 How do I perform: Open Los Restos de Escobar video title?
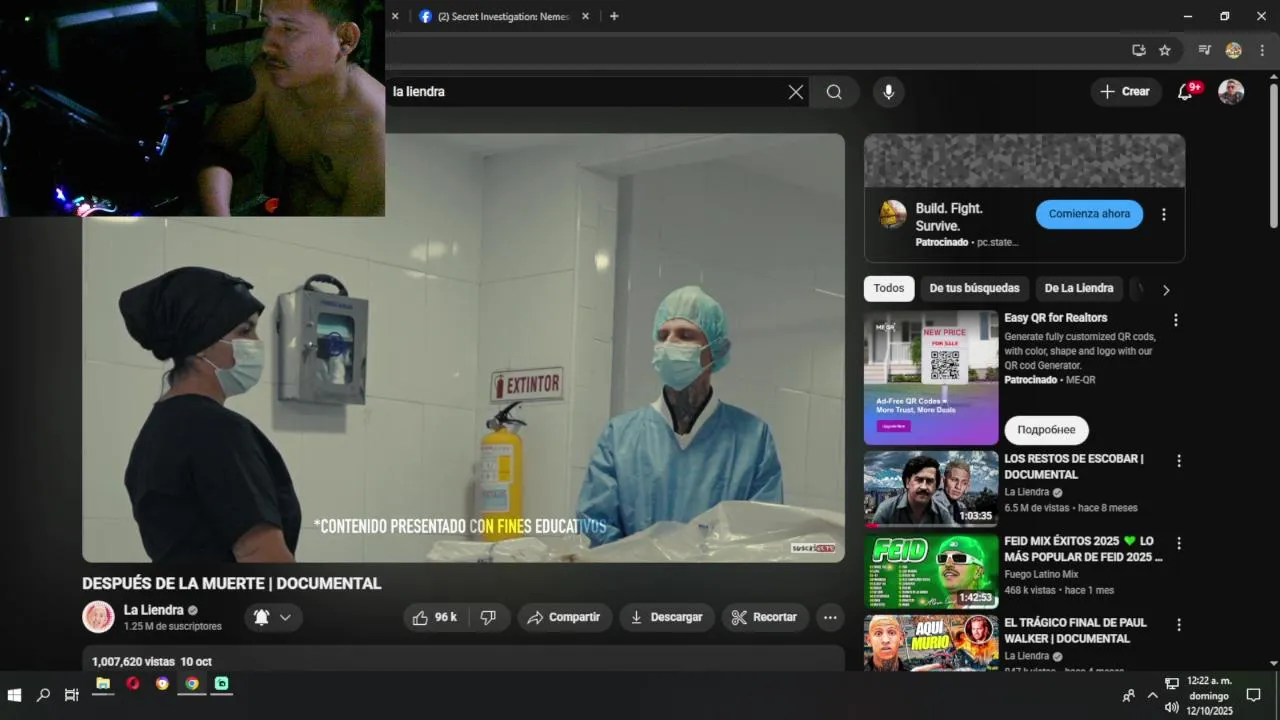coord(1074,467)
